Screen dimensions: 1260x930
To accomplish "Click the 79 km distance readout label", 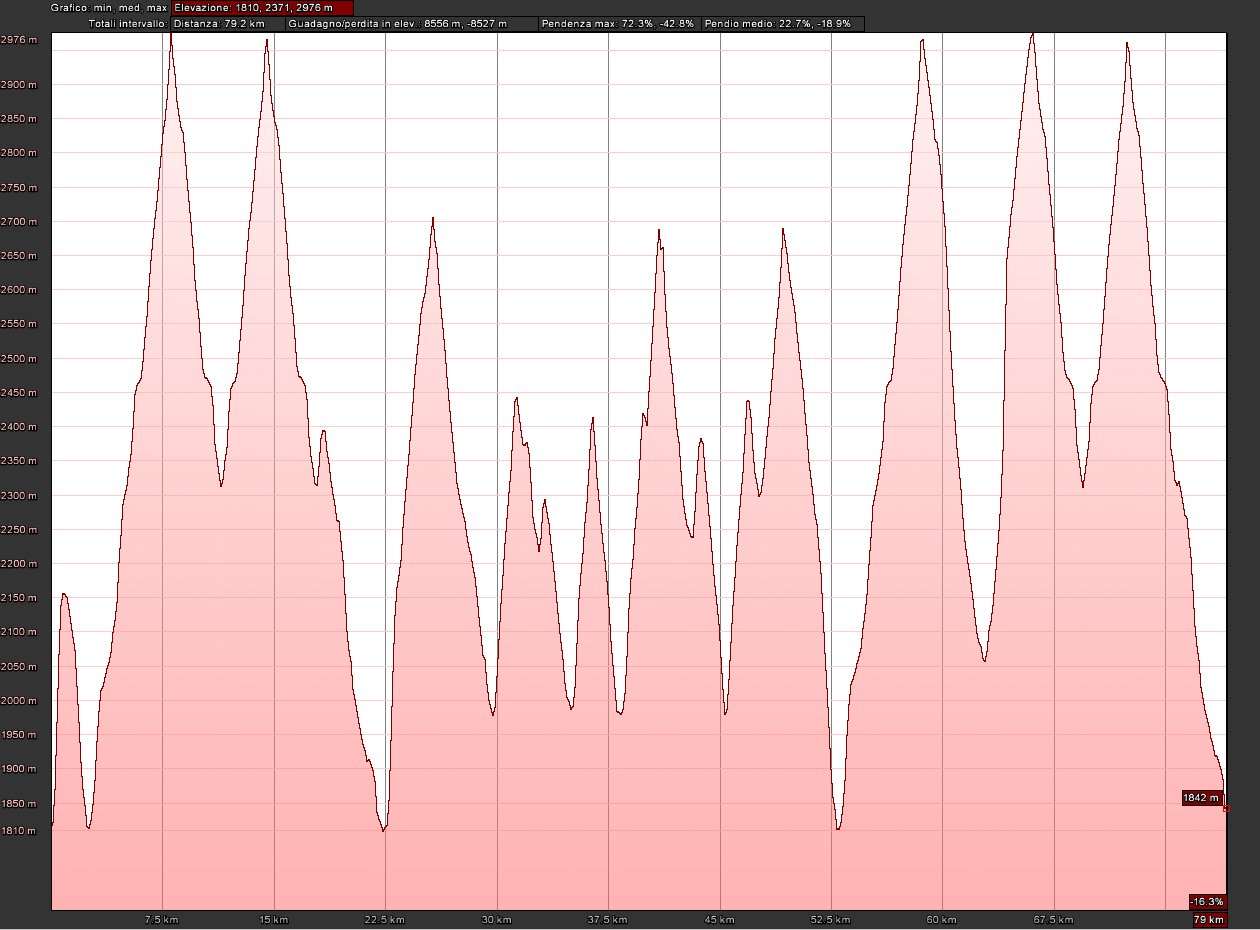I will point(1208,919).
